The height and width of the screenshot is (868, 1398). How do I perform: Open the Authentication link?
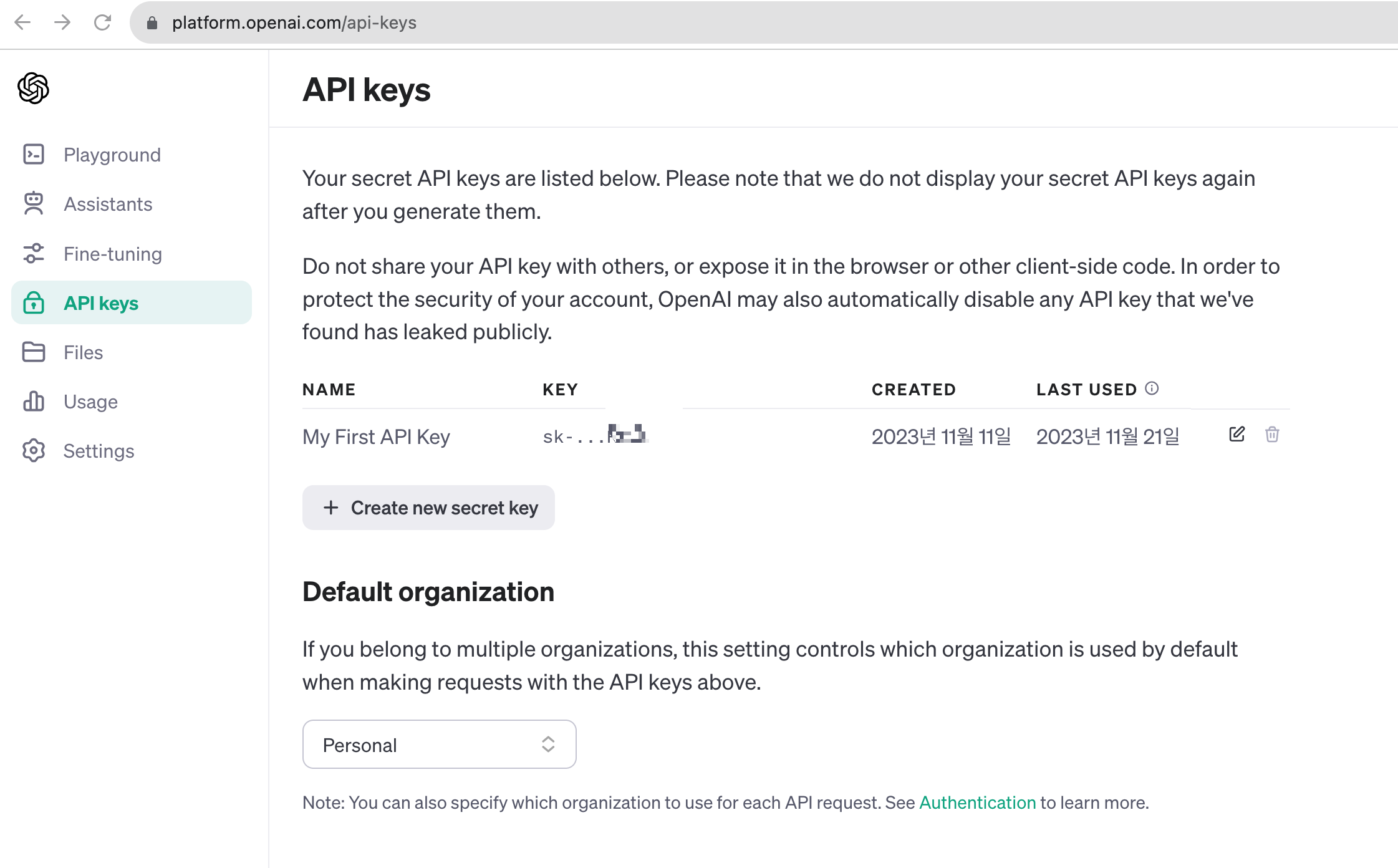977,803
